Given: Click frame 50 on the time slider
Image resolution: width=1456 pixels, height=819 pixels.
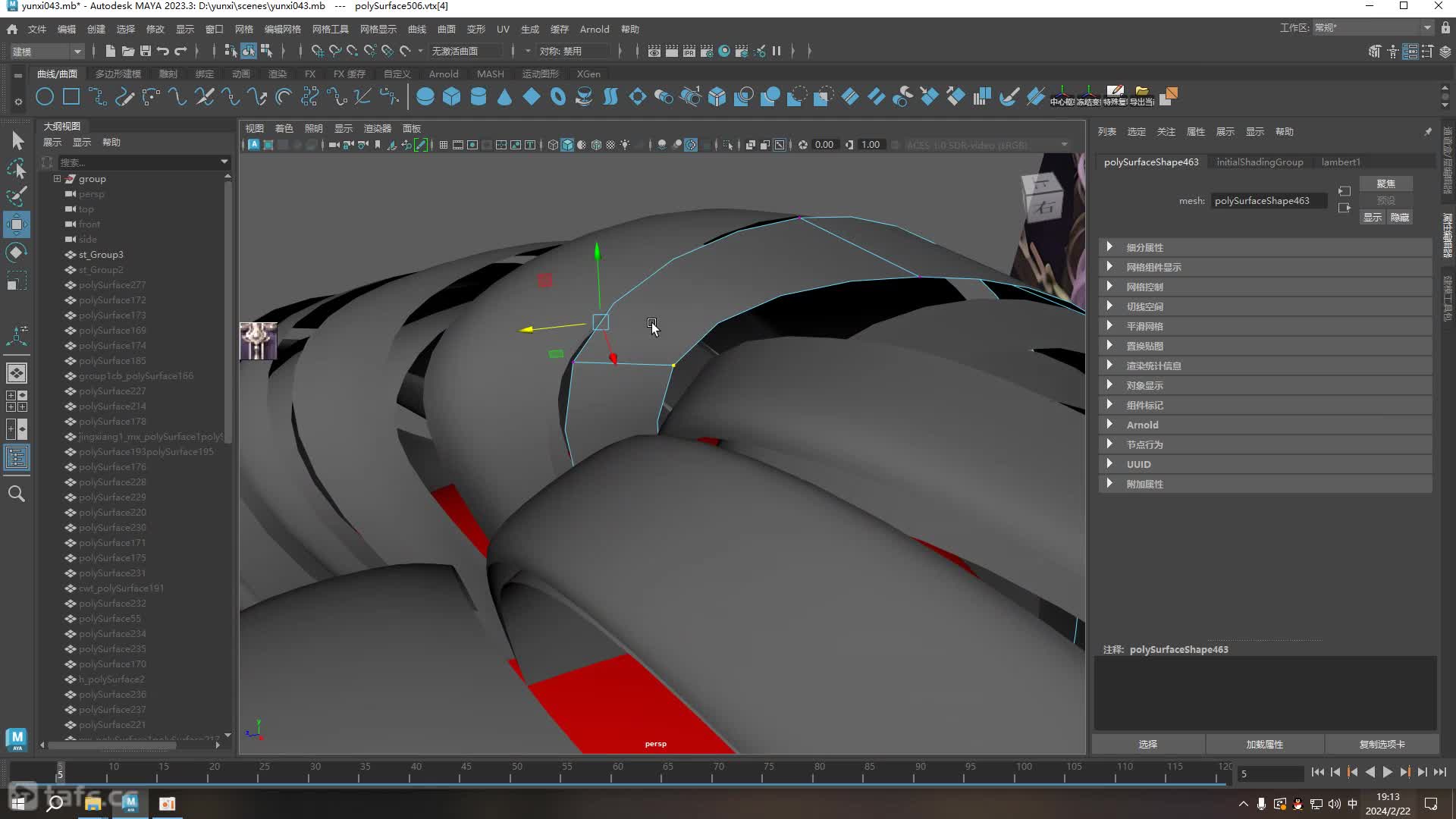Looking at the screenshot, I should point(516,773).
